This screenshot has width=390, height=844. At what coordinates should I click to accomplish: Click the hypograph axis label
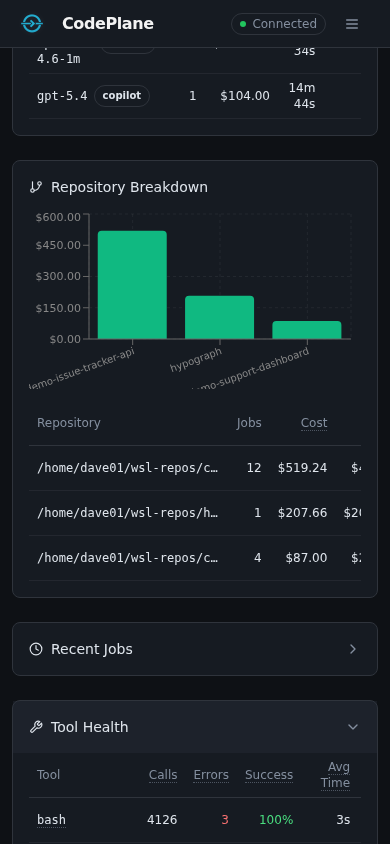[196, 360]
